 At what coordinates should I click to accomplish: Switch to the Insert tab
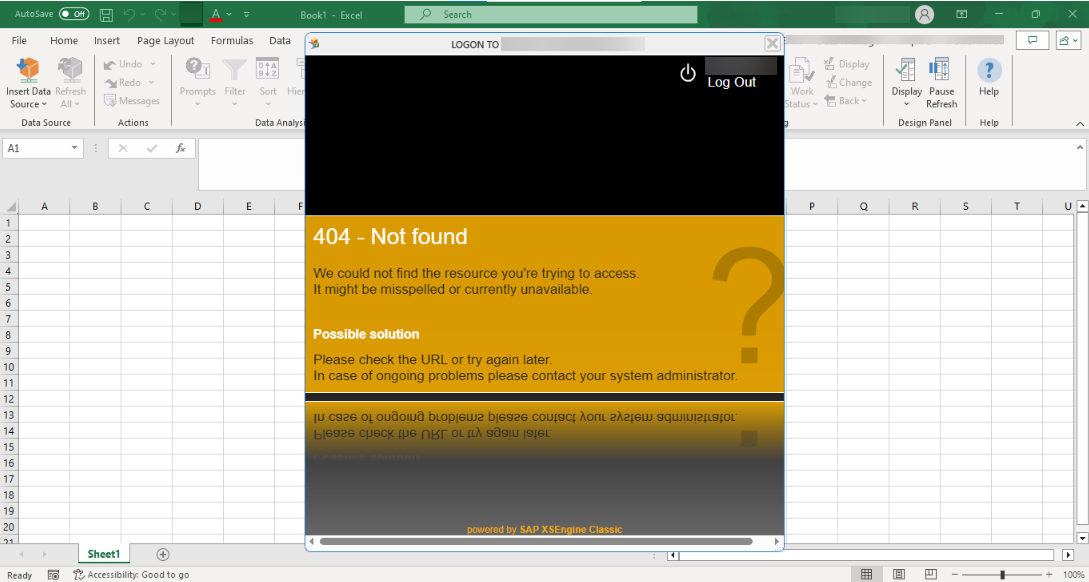(107, 40)
